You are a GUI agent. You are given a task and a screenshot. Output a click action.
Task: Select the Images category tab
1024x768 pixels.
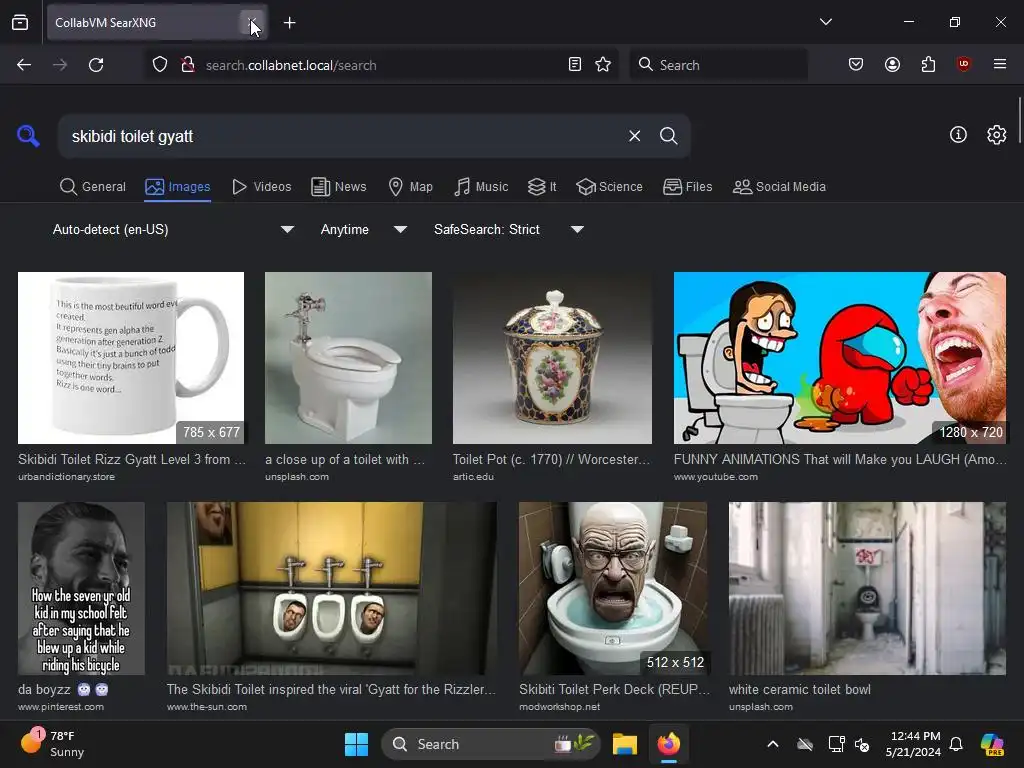coord(178,187)
